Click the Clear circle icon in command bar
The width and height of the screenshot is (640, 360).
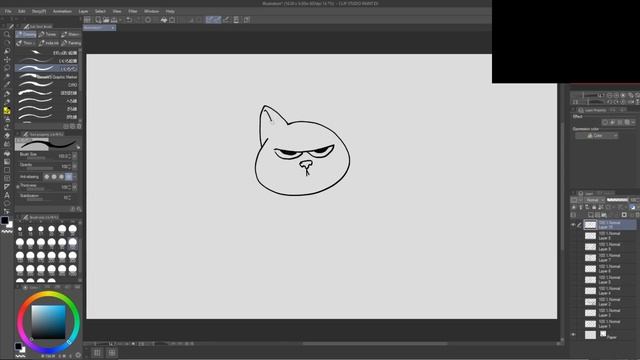click(148, 20)
